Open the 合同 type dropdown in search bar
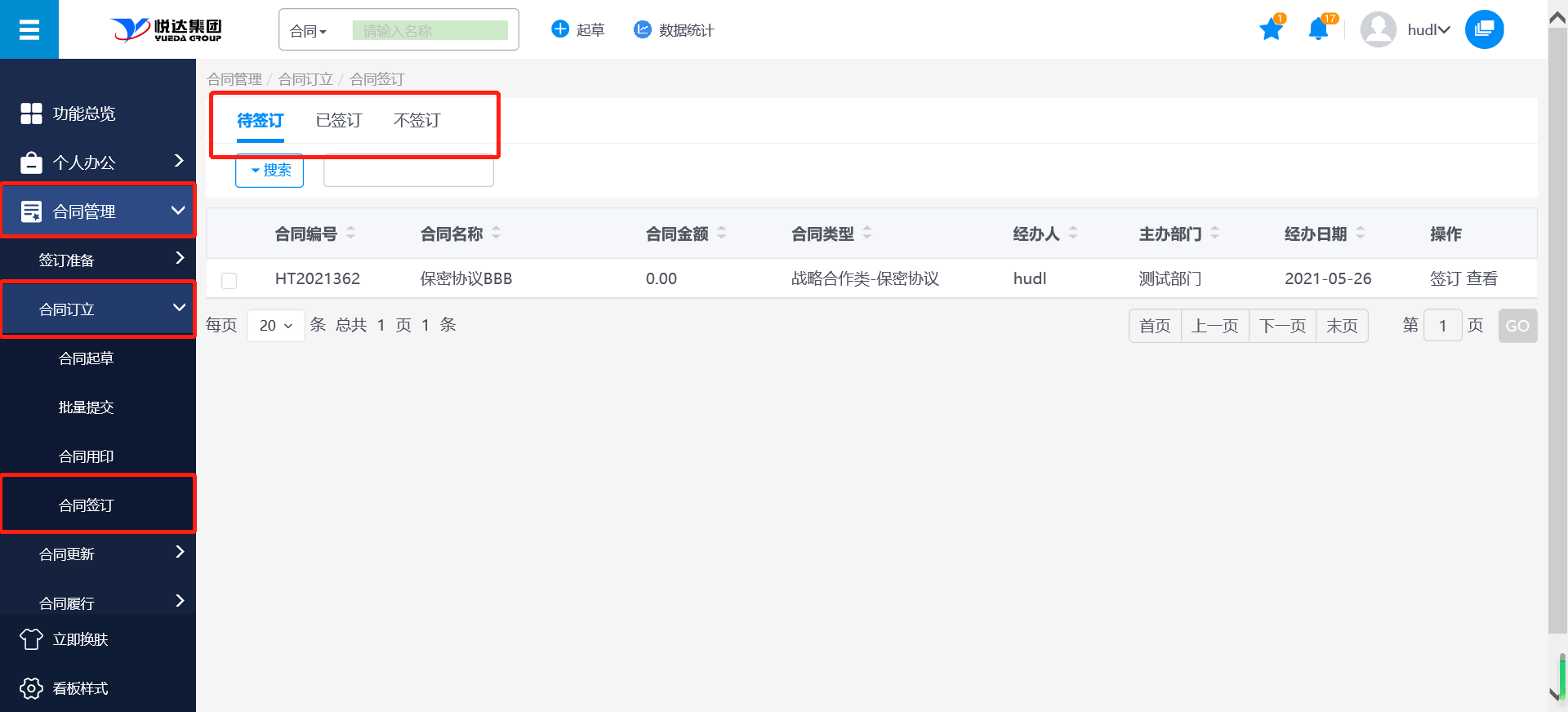The image size is (1568, 712). 309,31
